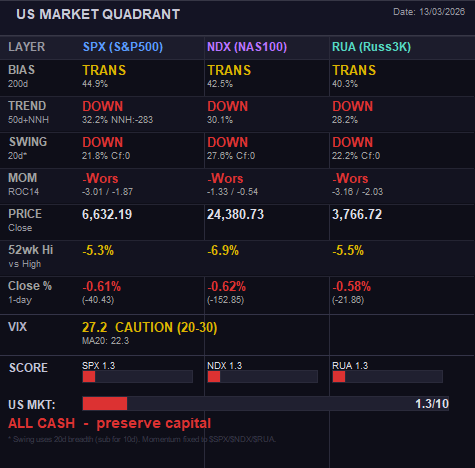The image size is (475, 468).
Task: Click the RUA 1.3 score bar
Action: (x=387, y=377)
